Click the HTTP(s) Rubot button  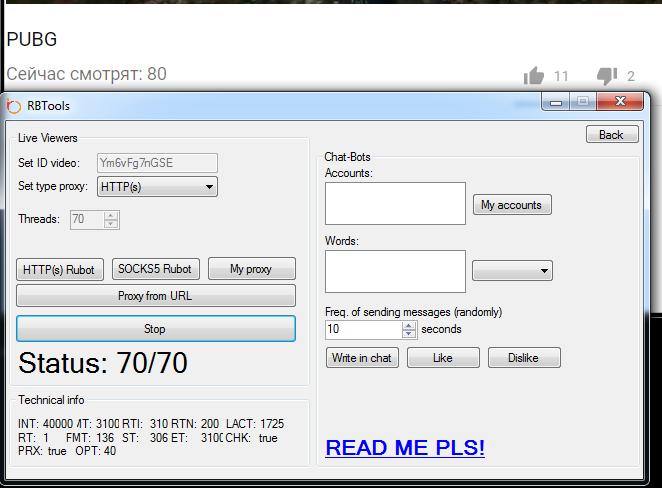tap(59, 269)
